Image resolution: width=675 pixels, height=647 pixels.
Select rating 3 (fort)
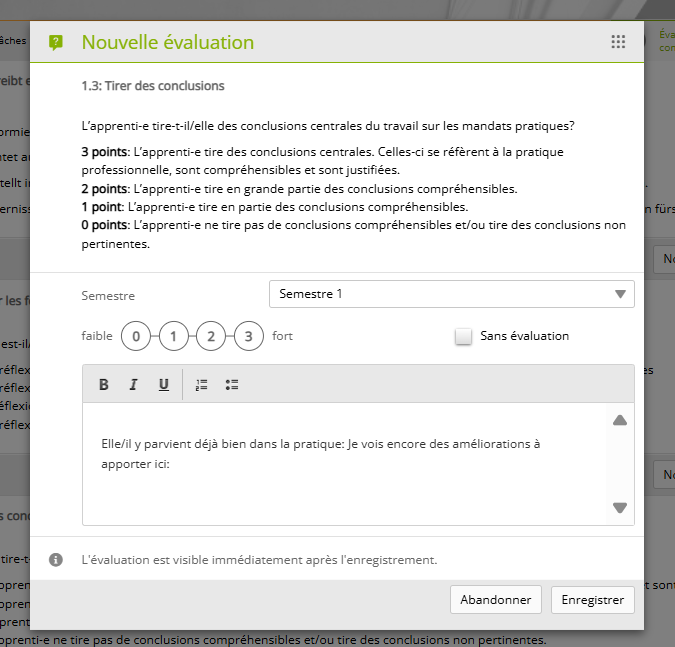[x=248, y=336]
